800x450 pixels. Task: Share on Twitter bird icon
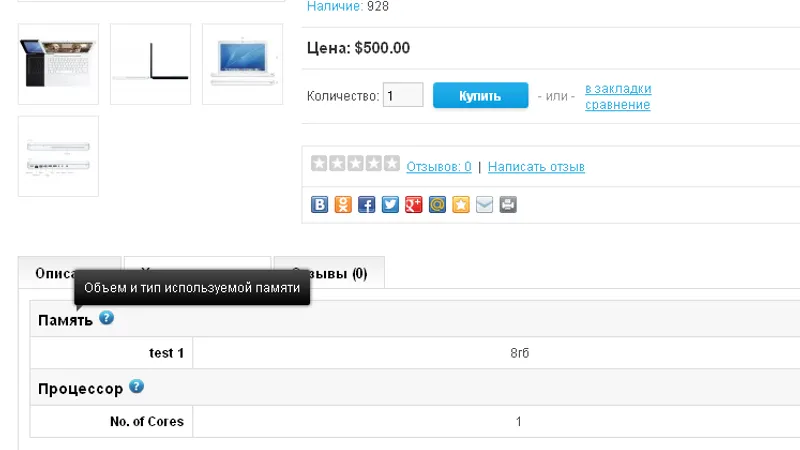390,205
